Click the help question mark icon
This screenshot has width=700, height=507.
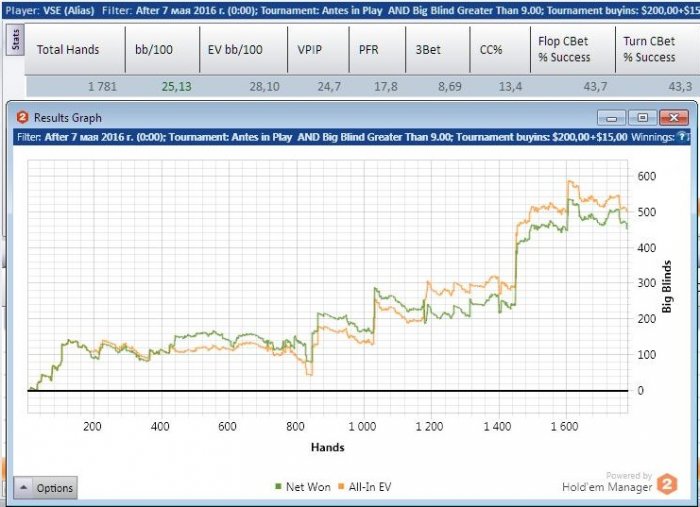[x=682, y=137]
